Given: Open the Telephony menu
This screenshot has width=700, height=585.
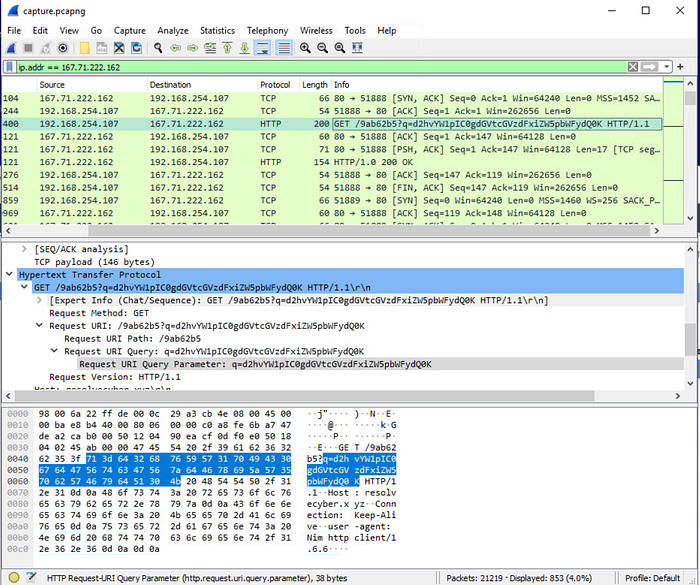Looking at the screenshot, I should click(267, 30).
